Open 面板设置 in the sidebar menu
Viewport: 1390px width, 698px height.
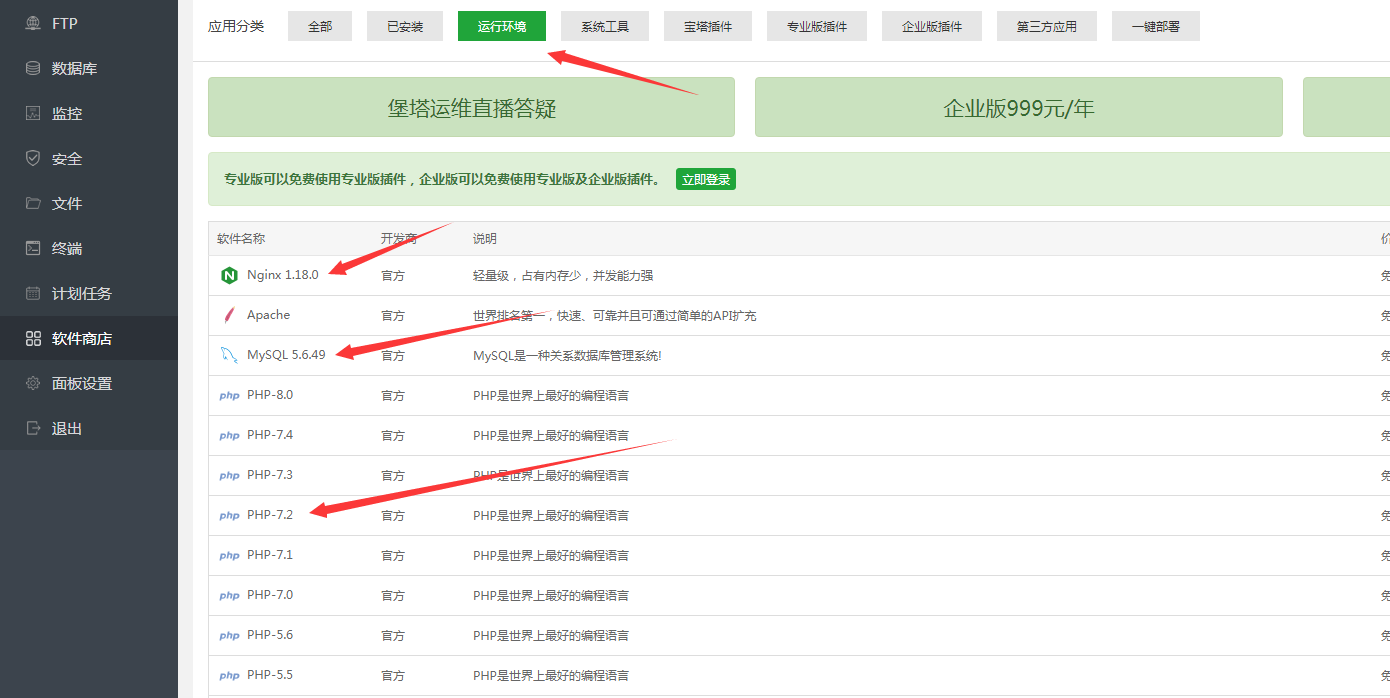tap(89, 383)
